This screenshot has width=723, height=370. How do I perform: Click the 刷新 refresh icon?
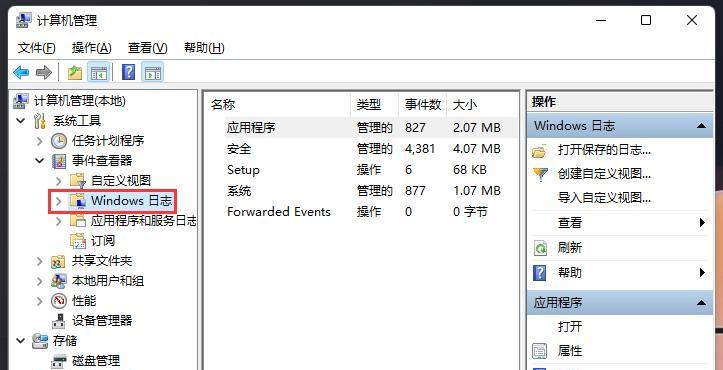tap(539, 248)
